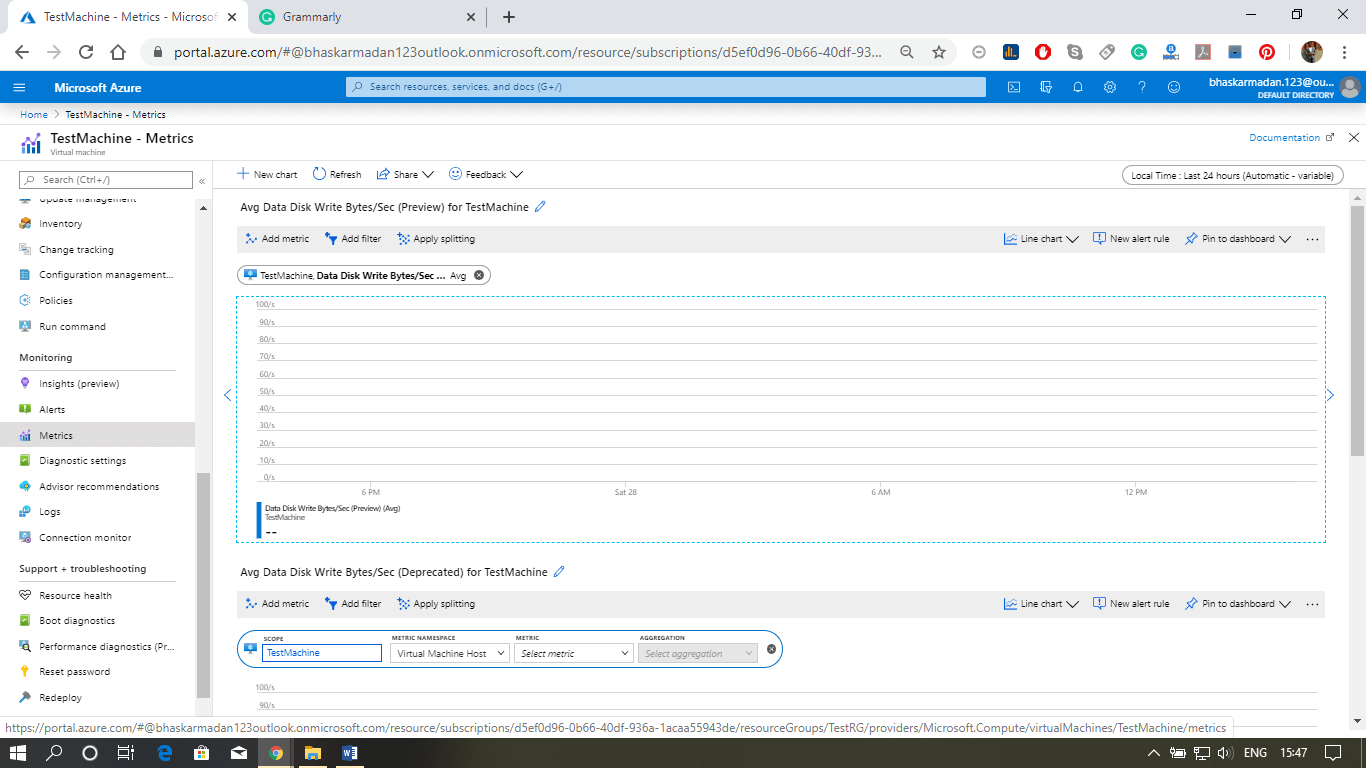Viewport: 1366px width, 768px height.
Task: Click Refresh in the metrics toolbar
Action: pyautogui.click(x=337, y=174)
